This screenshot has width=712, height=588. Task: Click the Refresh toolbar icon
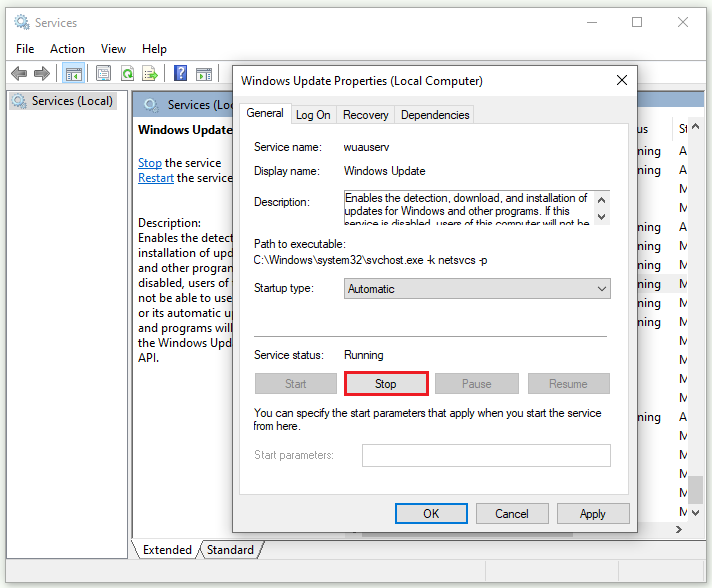[128, 73]
